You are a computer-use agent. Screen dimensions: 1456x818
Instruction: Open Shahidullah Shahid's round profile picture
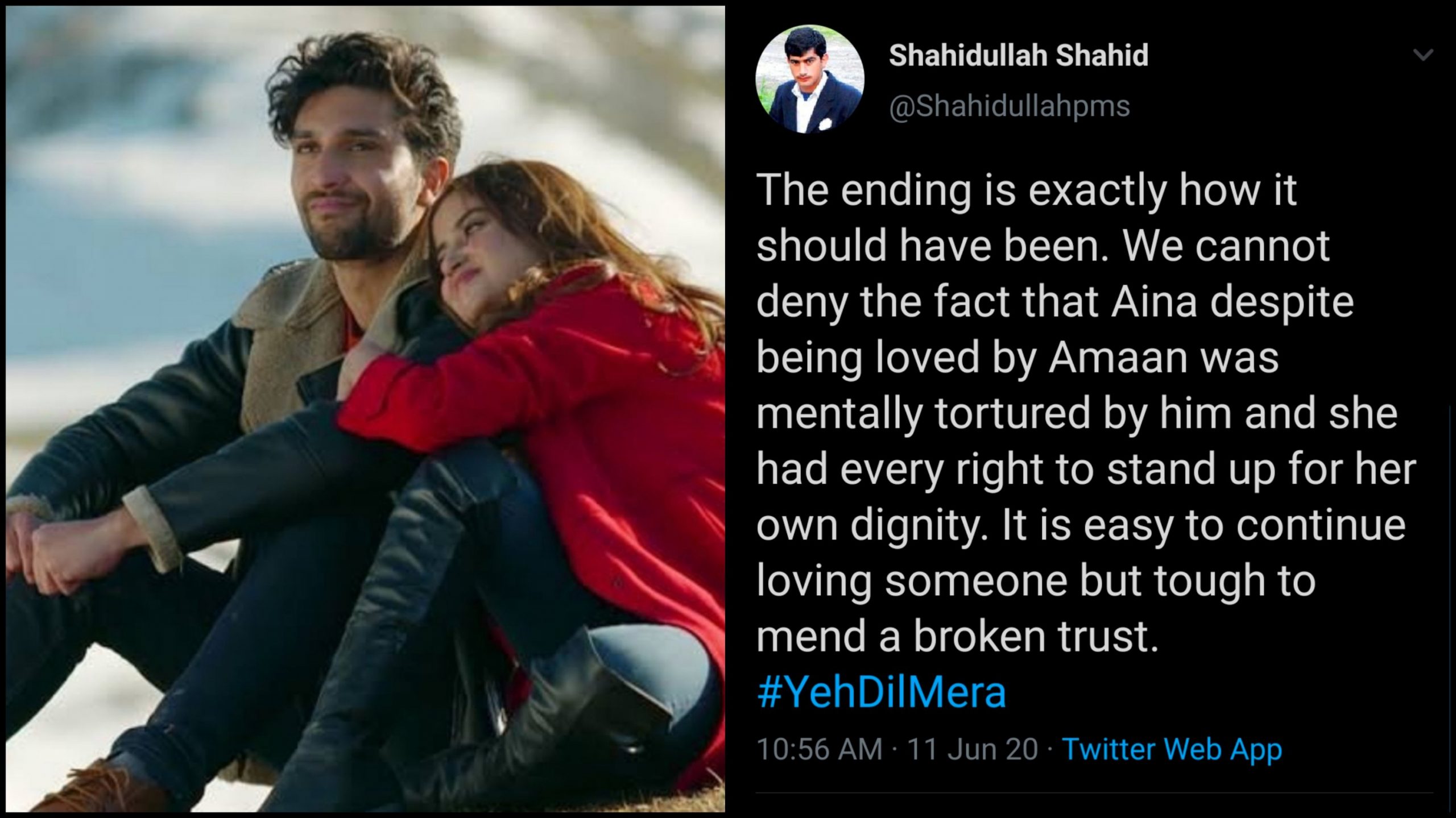(x=809, y=79)
